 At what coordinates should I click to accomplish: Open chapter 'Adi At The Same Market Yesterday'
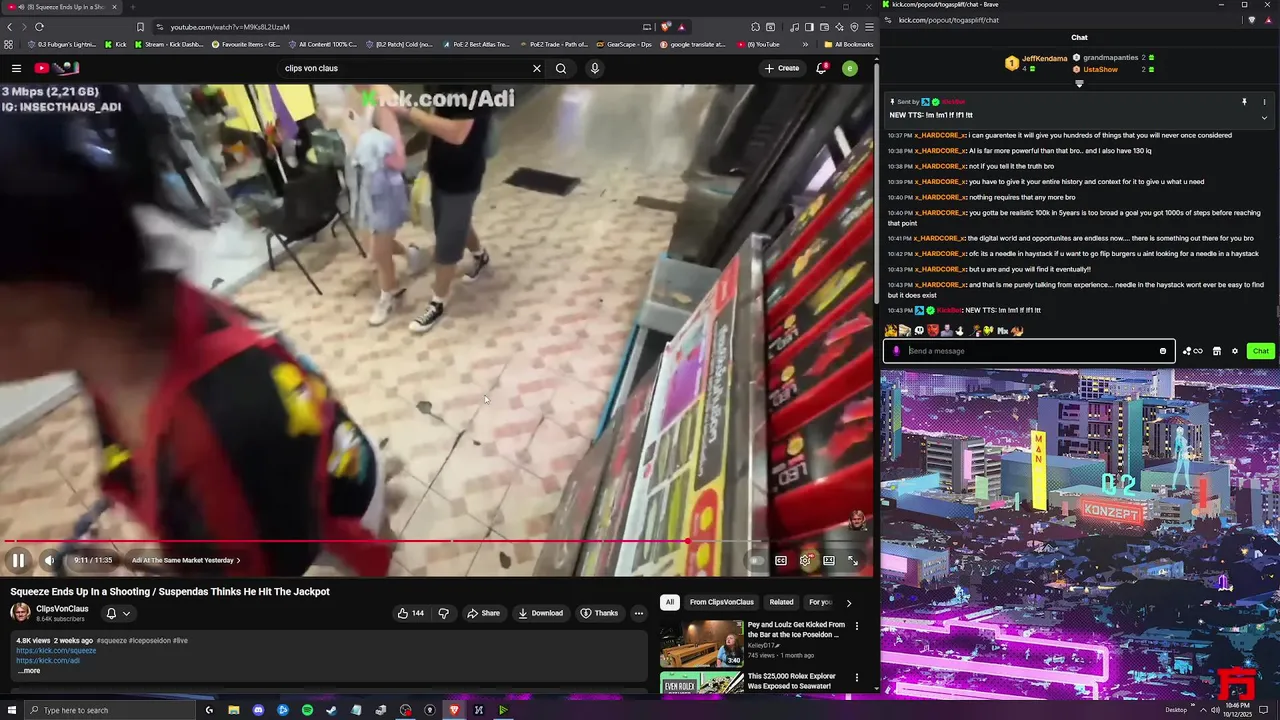[x=186, y=560]
